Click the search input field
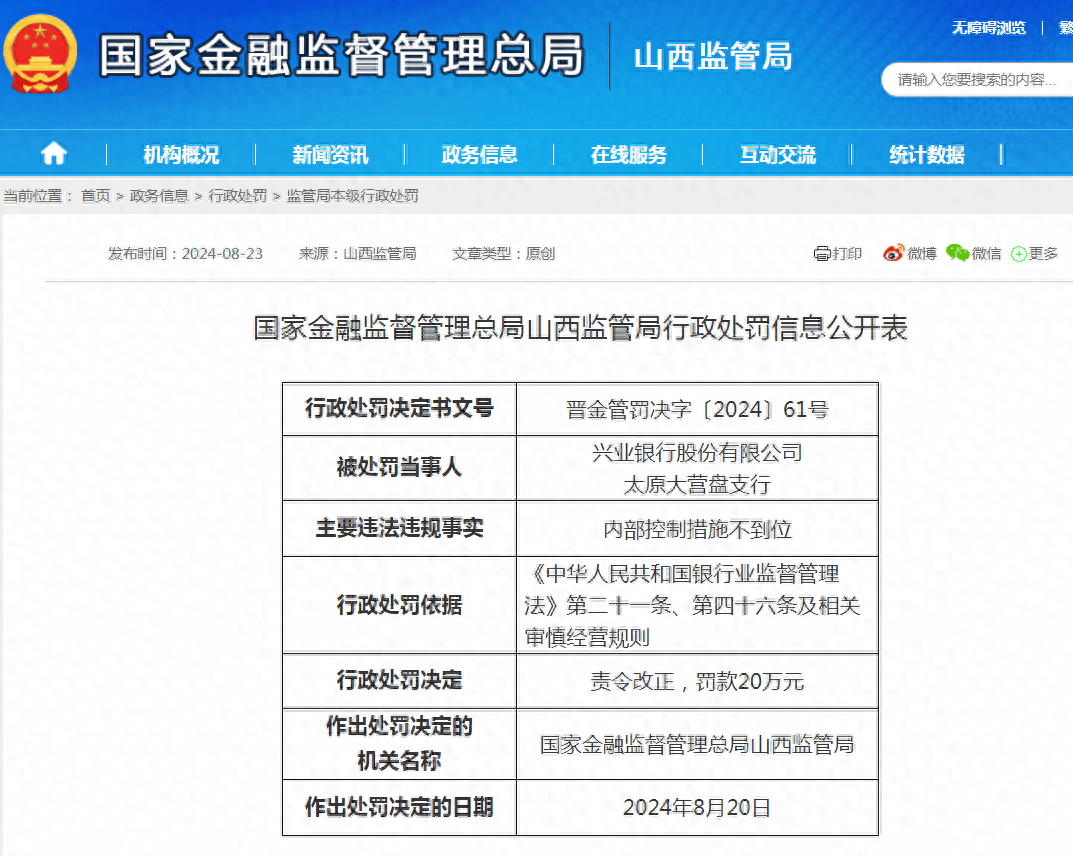Screen dimensions: 1073x856 tap(975, 78)
